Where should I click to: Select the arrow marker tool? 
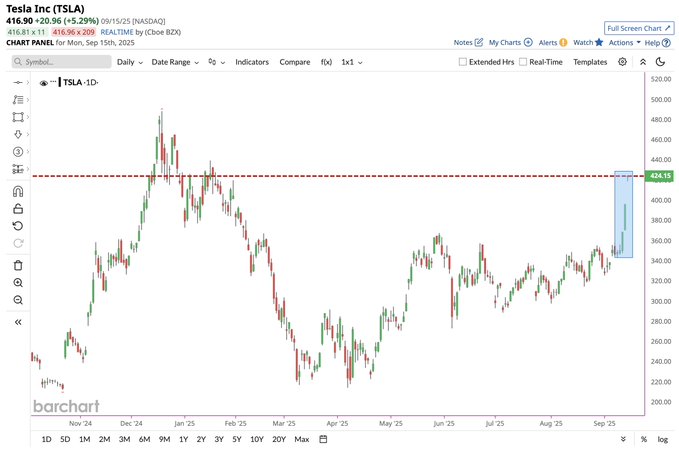coord(18,134)
